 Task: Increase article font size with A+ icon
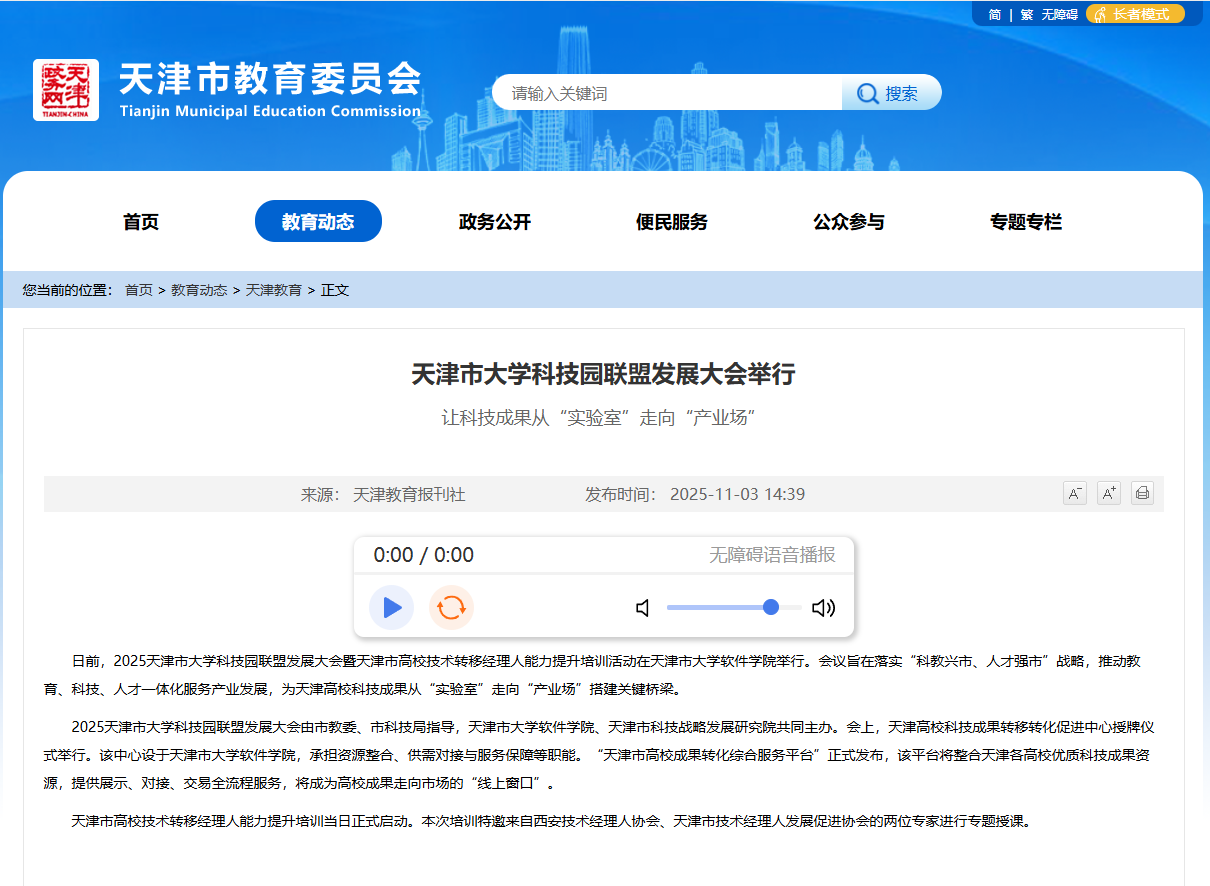tap(1109, 493)
